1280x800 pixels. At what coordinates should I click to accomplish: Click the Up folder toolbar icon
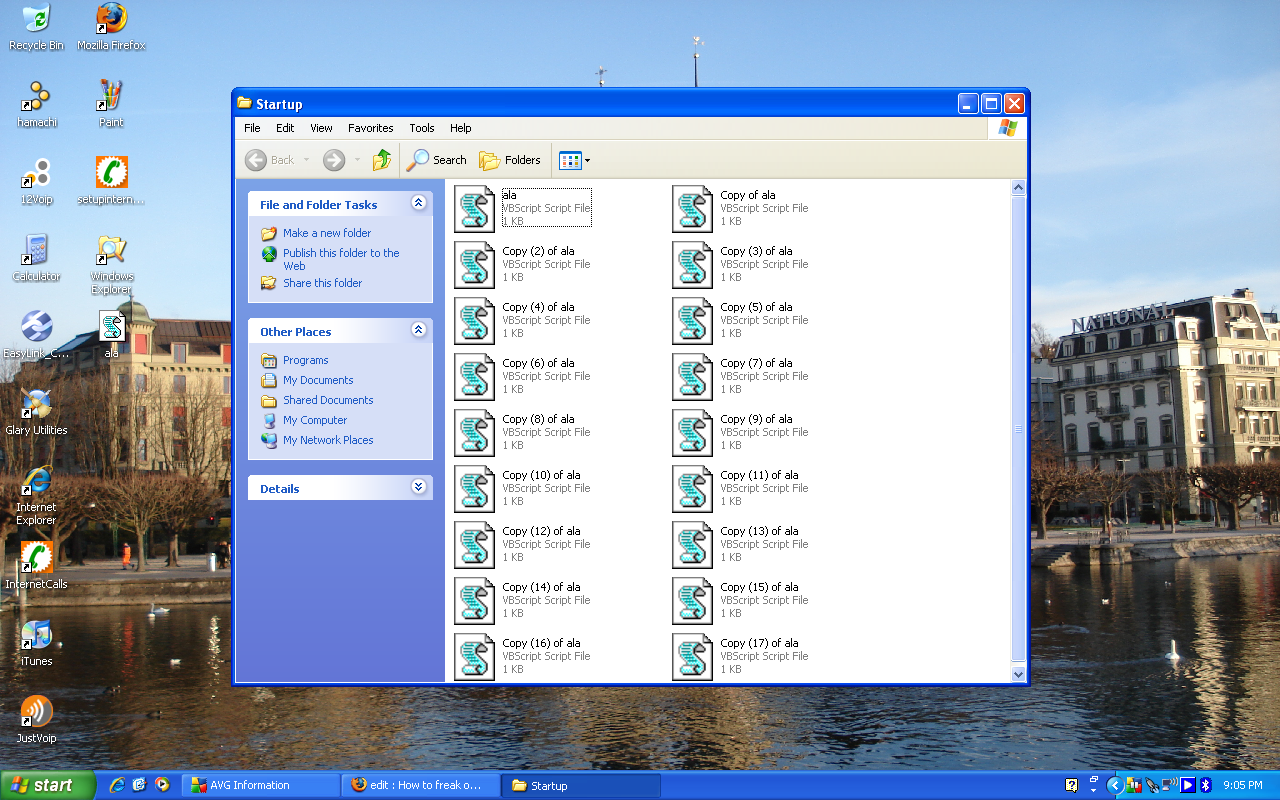click(x=382, y=160)
